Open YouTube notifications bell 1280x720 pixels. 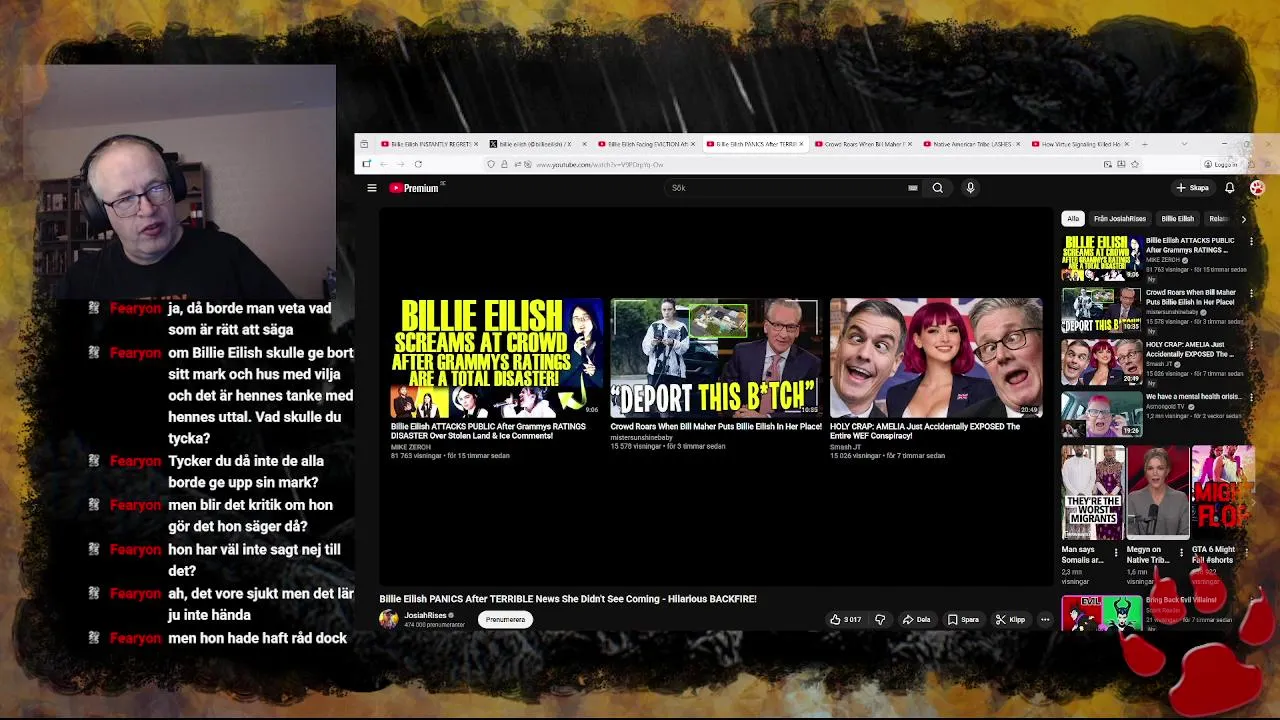tap(1230, 188)
